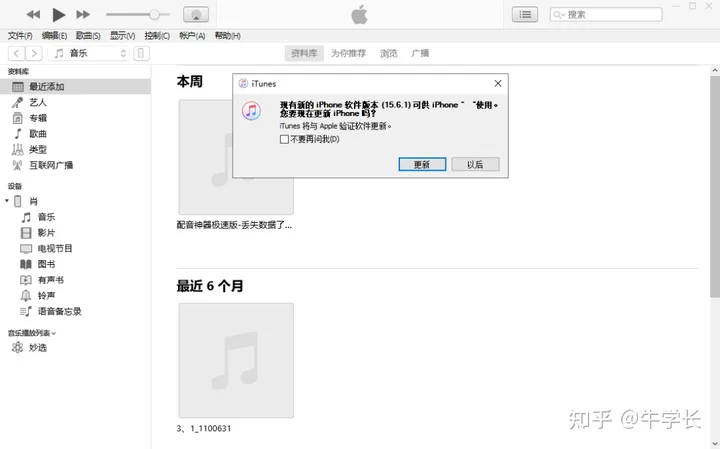This screenshot has height=449, width=720.
Task: Click the 3、1_1100631 track title
Action: tap(204, 428)
